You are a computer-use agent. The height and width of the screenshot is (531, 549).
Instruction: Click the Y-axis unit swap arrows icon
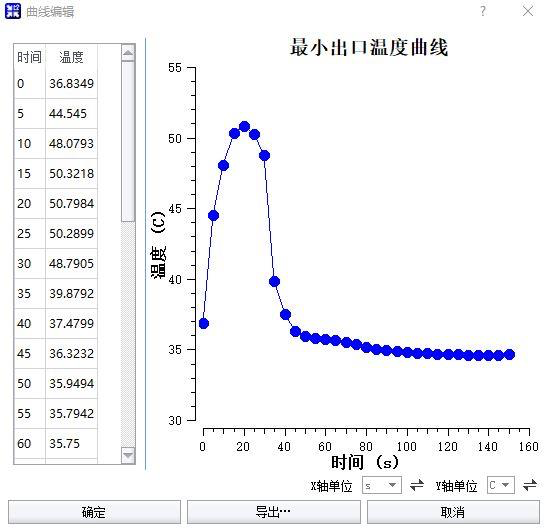[530, 485]
